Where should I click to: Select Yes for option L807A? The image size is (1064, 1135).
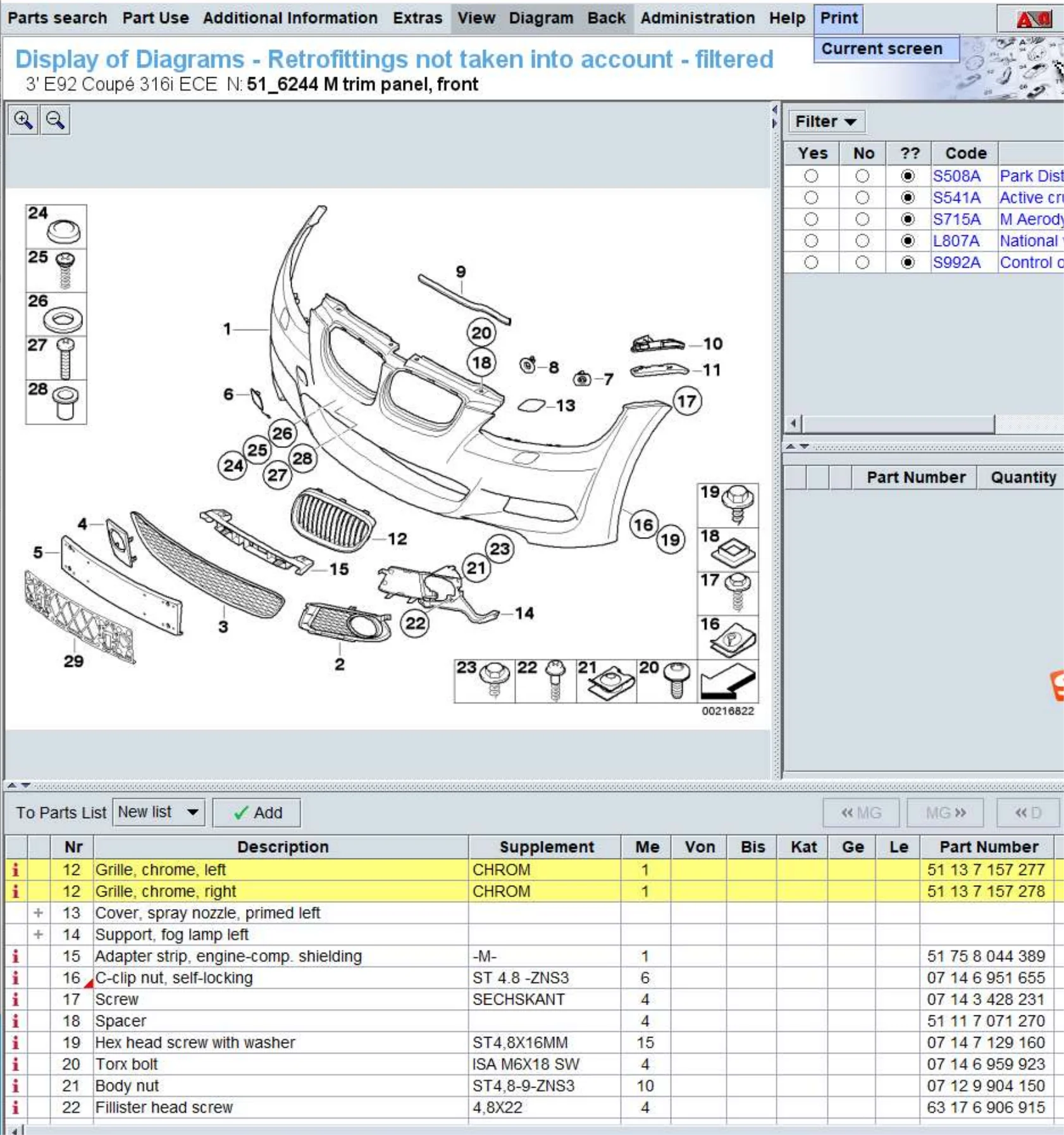pos(811,240)
